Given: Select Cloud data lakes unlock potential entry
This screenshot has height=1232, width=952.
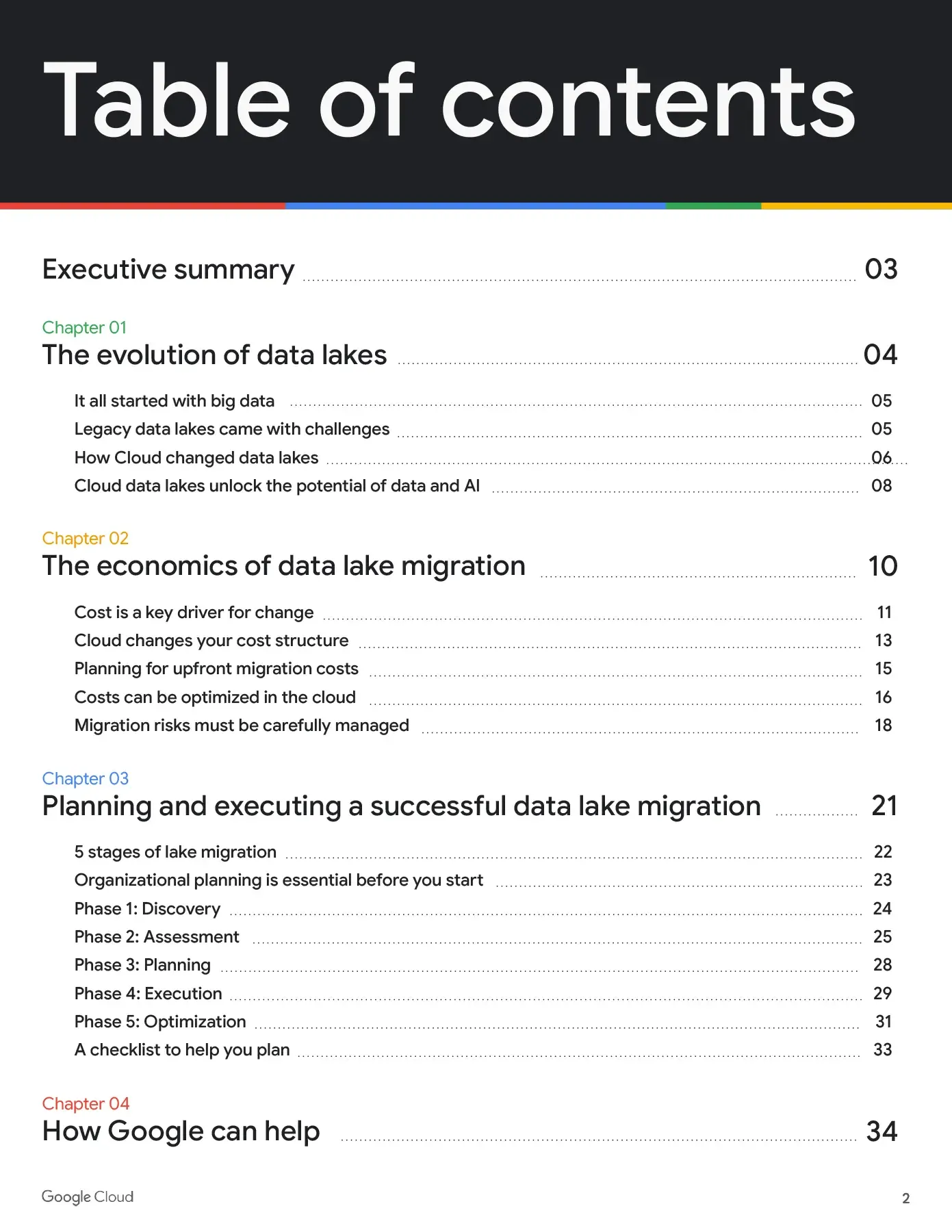Looking at the screenshot, I should (276, 486).
